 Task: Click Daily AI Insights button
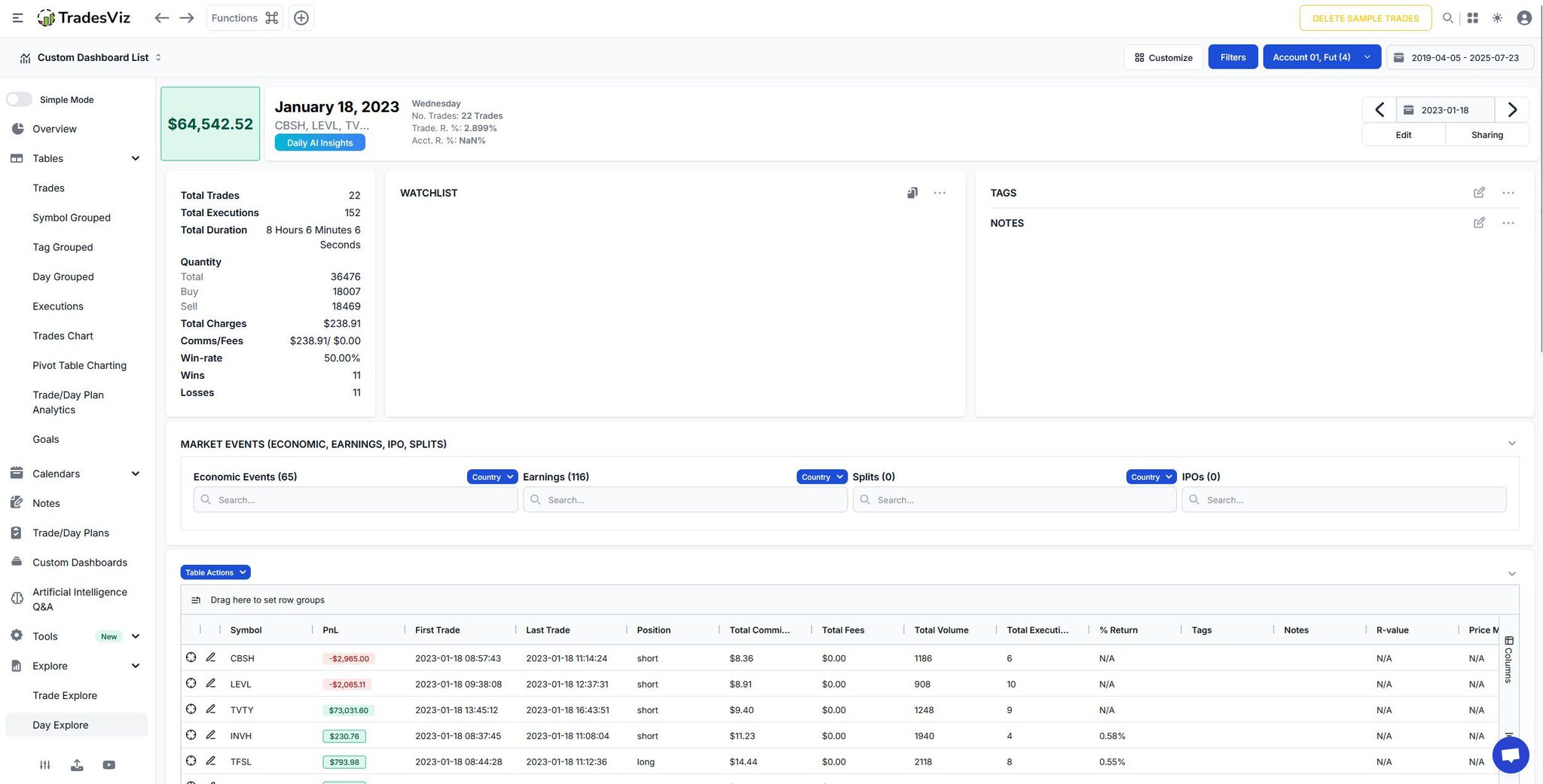[x=319, y=142]
